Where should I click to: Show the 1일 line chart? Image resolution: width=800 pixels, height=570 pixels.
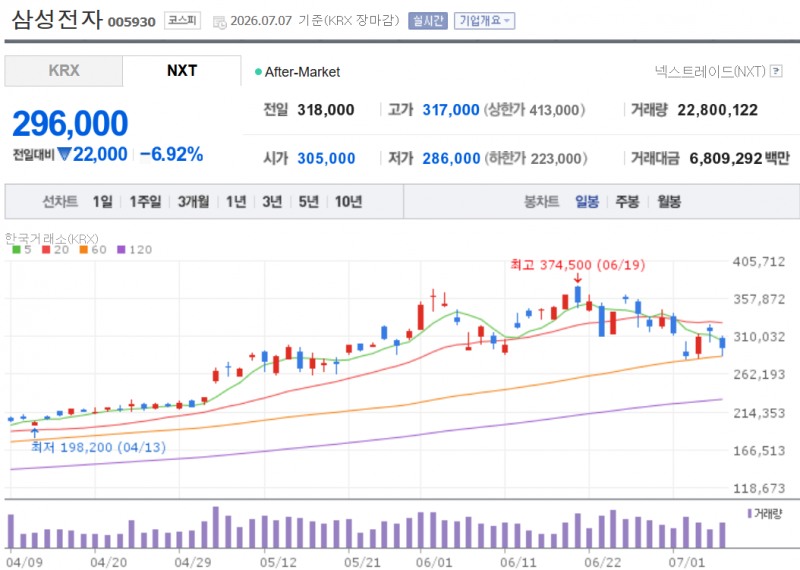click(x=103, y=202)
